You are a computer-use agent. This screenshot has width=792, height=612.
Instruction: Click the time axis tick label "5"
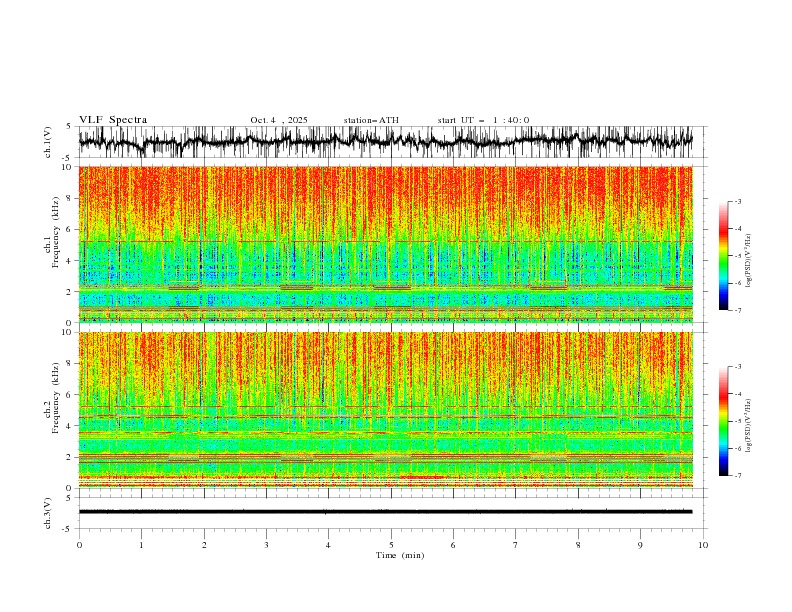(391, 545)
